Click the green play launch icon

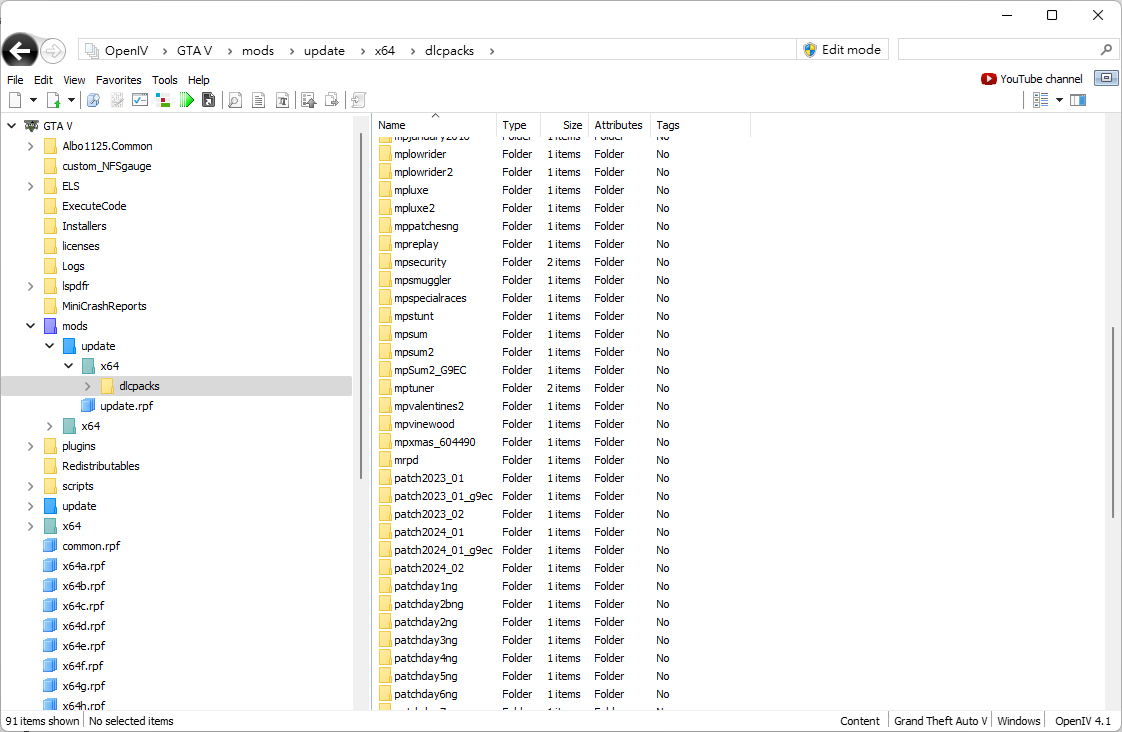(x=187, y=100)
